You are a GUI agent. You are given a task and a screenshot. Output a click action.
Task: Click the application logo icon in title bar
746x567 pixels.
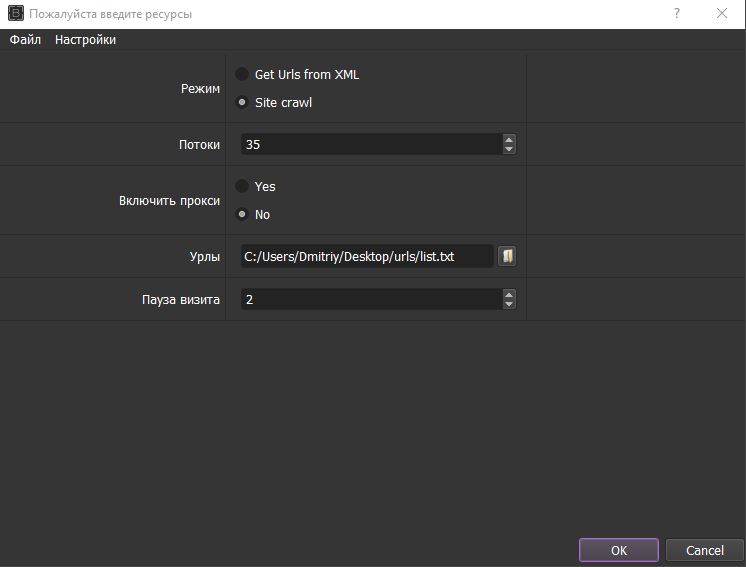16,13
